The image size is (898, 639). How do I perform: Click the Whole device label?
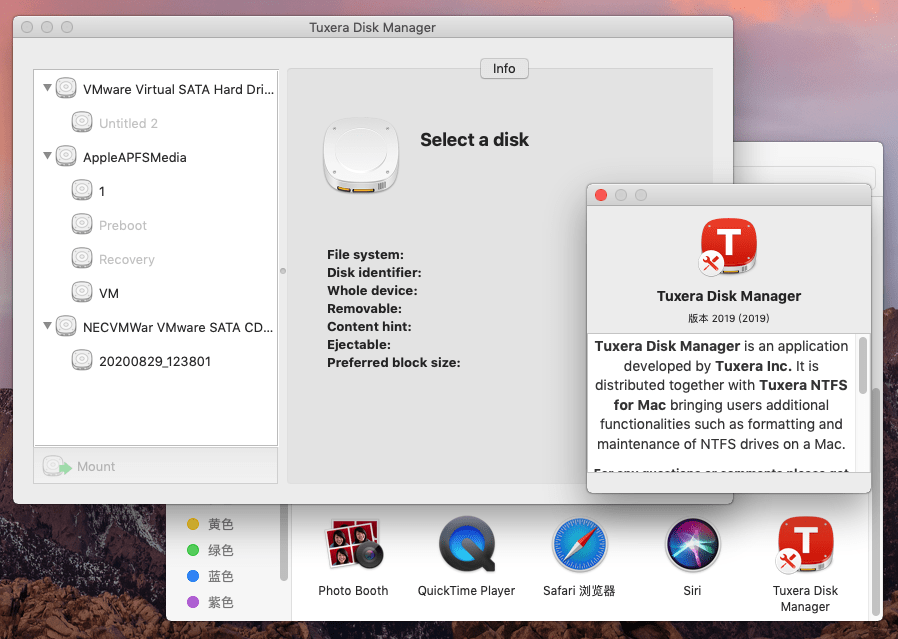tap(372, 290)
